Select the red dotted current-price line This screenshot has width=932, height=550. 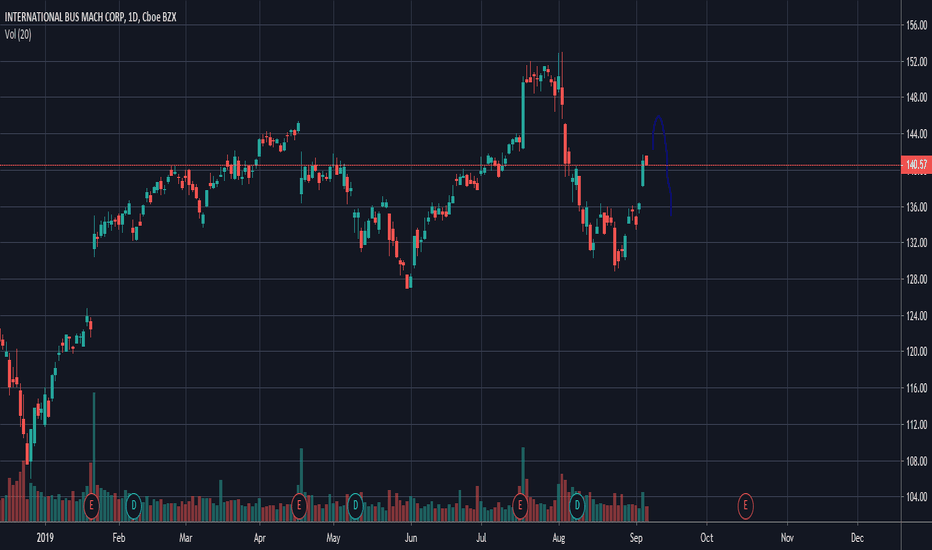pyautogui.click(x=451, y=165)
